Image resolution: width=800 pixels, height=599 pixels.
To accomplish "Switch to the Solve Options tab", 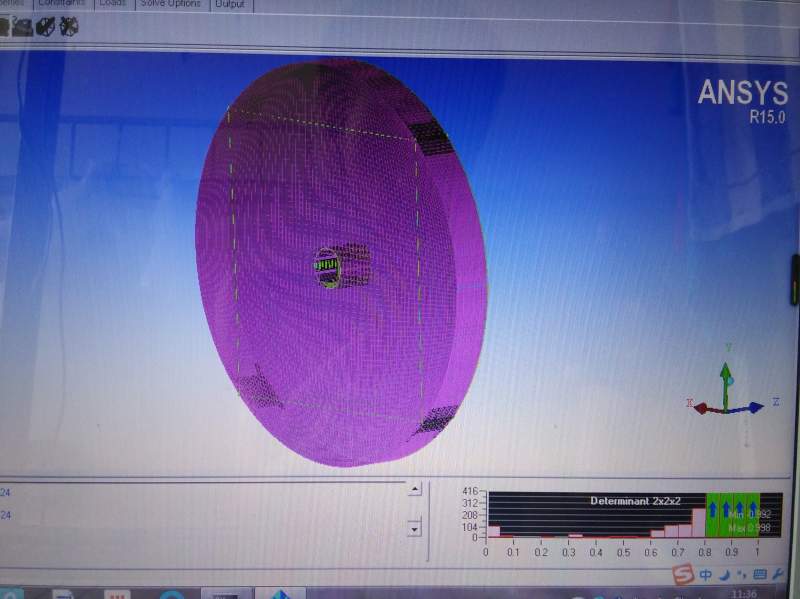I will 171,4.
